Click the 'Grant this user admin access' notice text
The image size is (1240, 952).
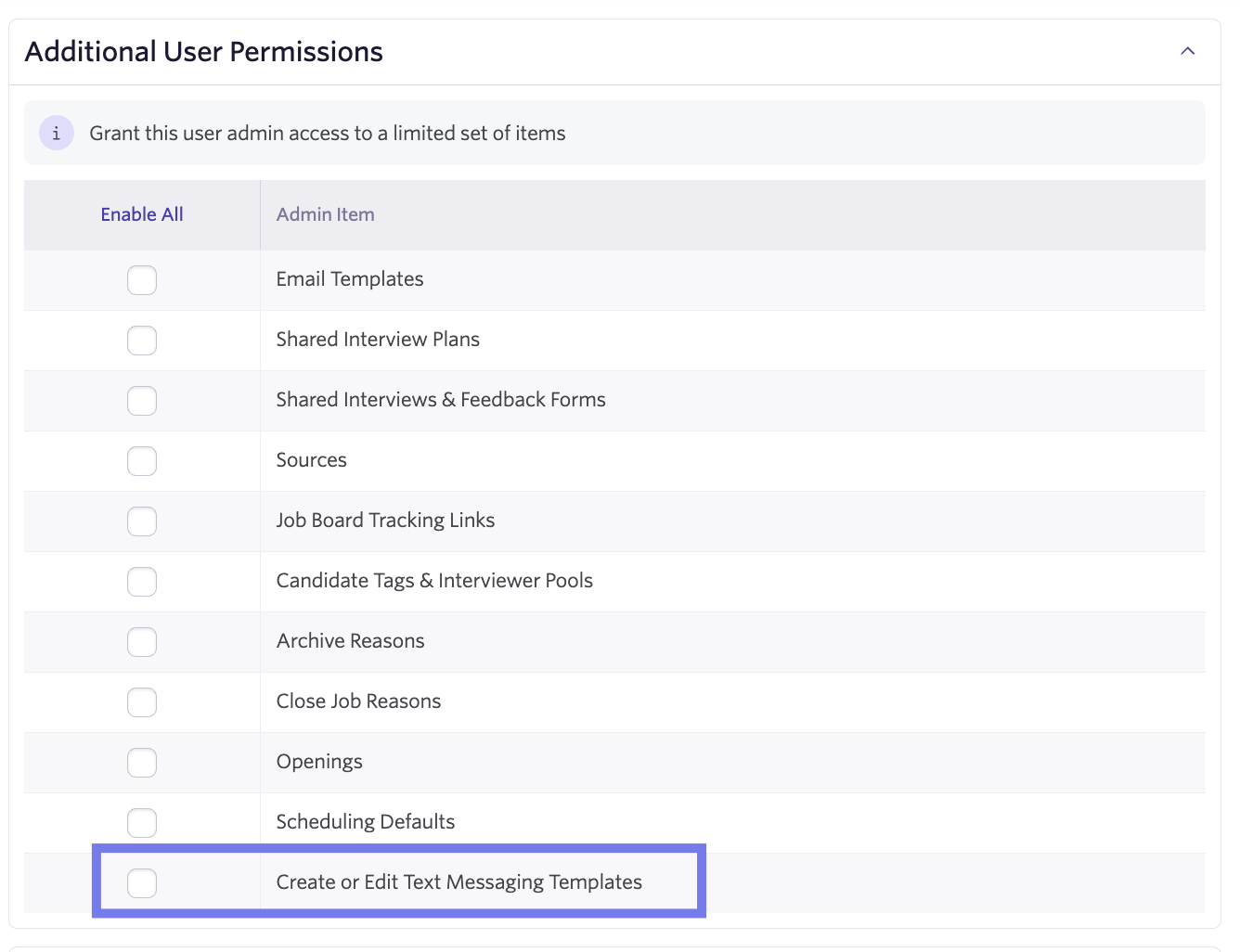point(328,134)
